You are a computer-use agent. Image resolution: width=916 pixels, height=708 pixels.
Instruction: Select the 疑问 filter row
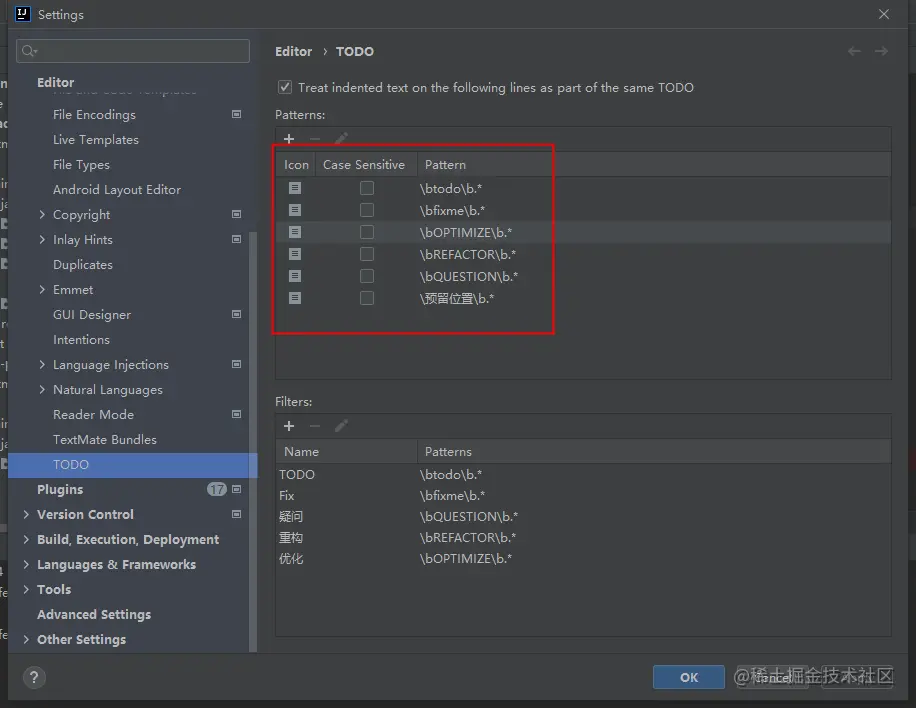583,516
